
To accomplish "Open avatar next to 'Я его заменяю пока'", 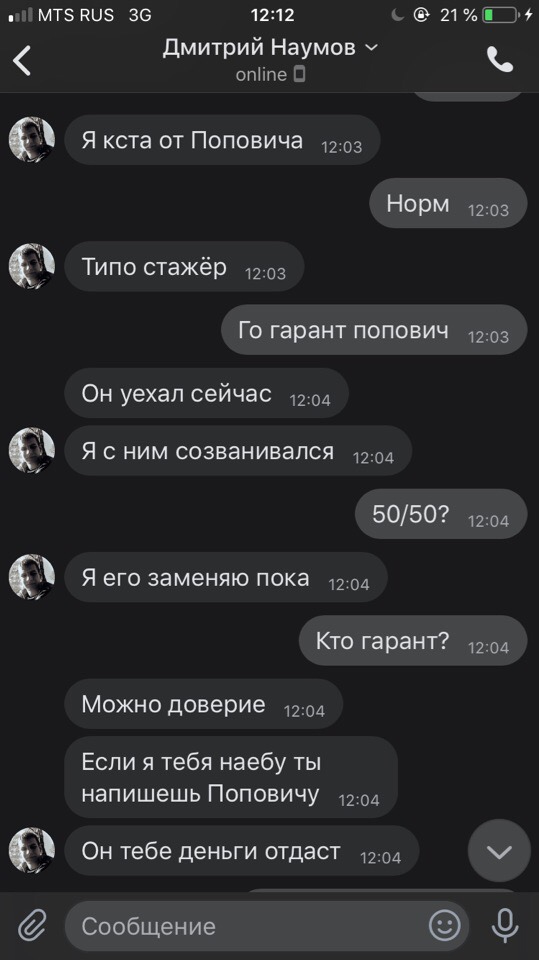I will point(32,577).
